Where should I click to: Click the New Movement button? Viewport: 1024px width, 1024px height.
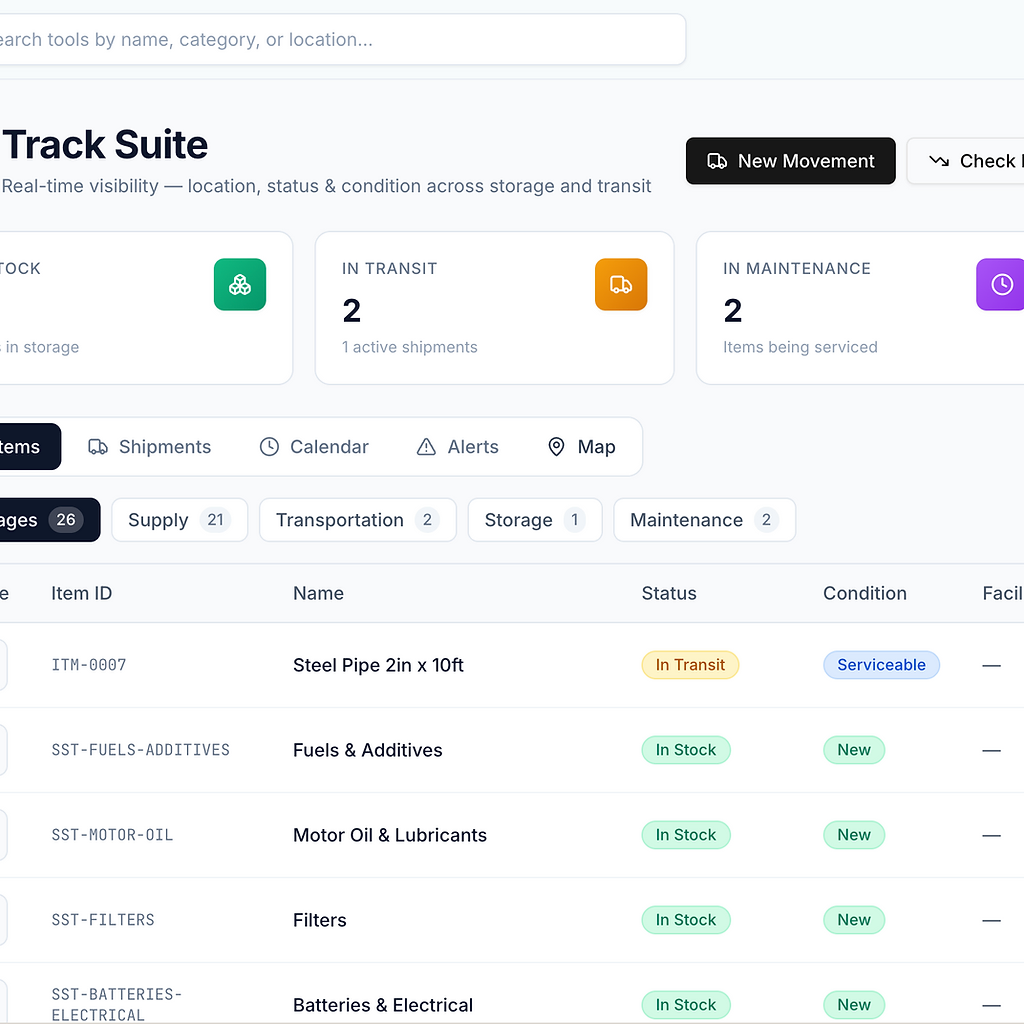[791, 161]
